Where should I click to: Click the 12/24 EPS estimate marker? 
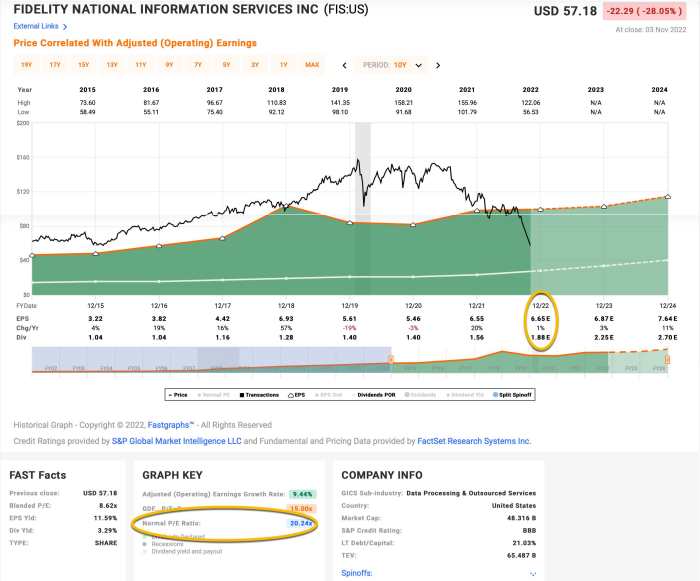pyautogui.click(x=668, y=196)
